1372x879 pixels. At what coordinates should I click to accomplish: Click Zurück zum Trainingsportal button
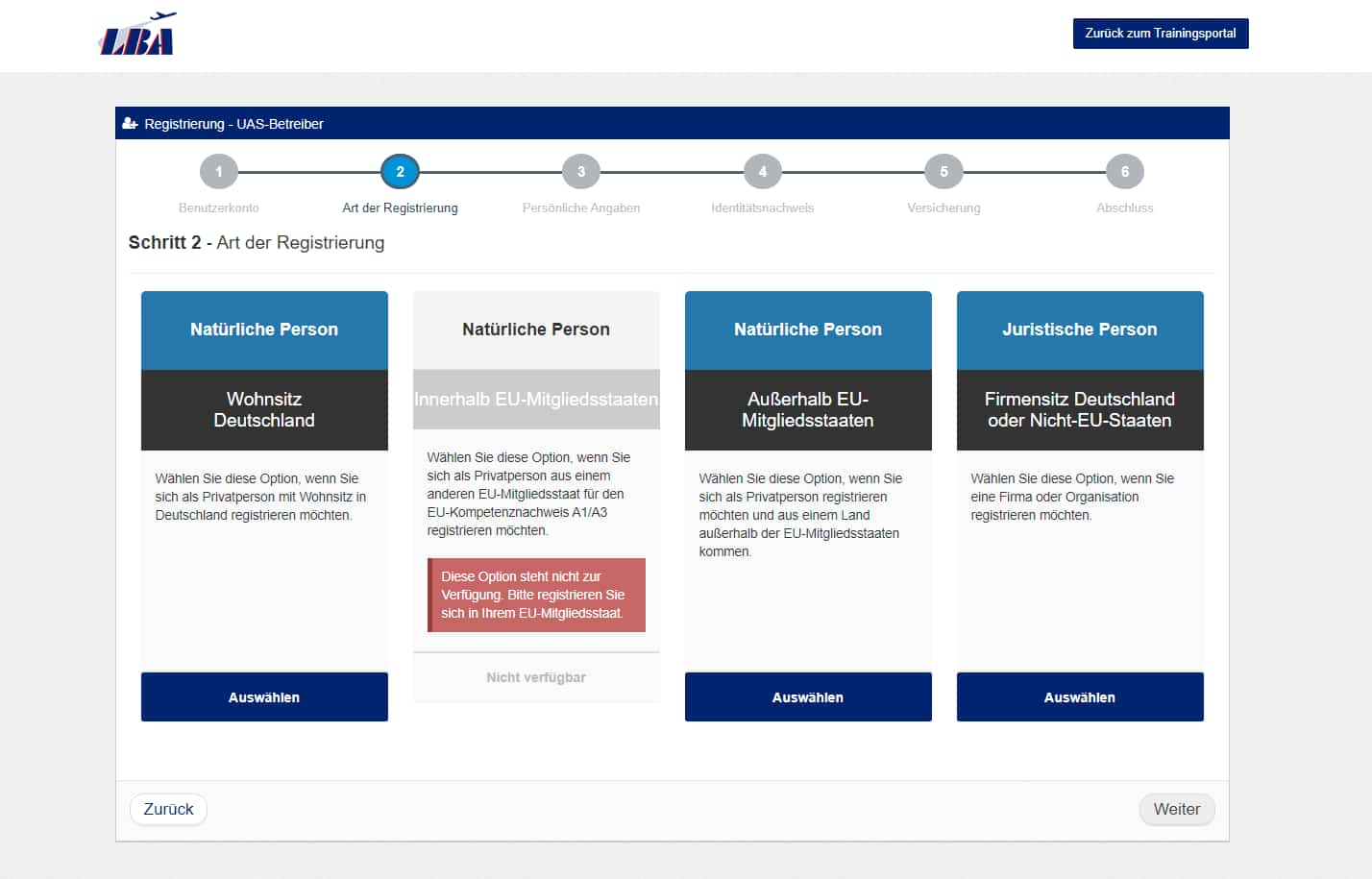pos(1161,34)
